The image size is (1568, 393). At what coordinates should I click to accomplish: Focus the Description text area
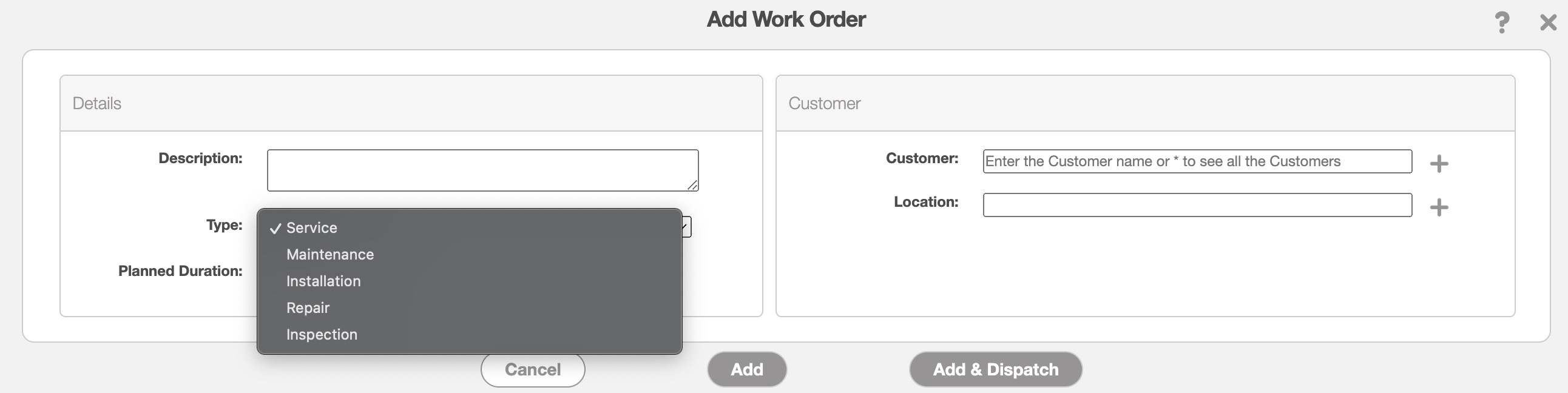tap(482, 170)
